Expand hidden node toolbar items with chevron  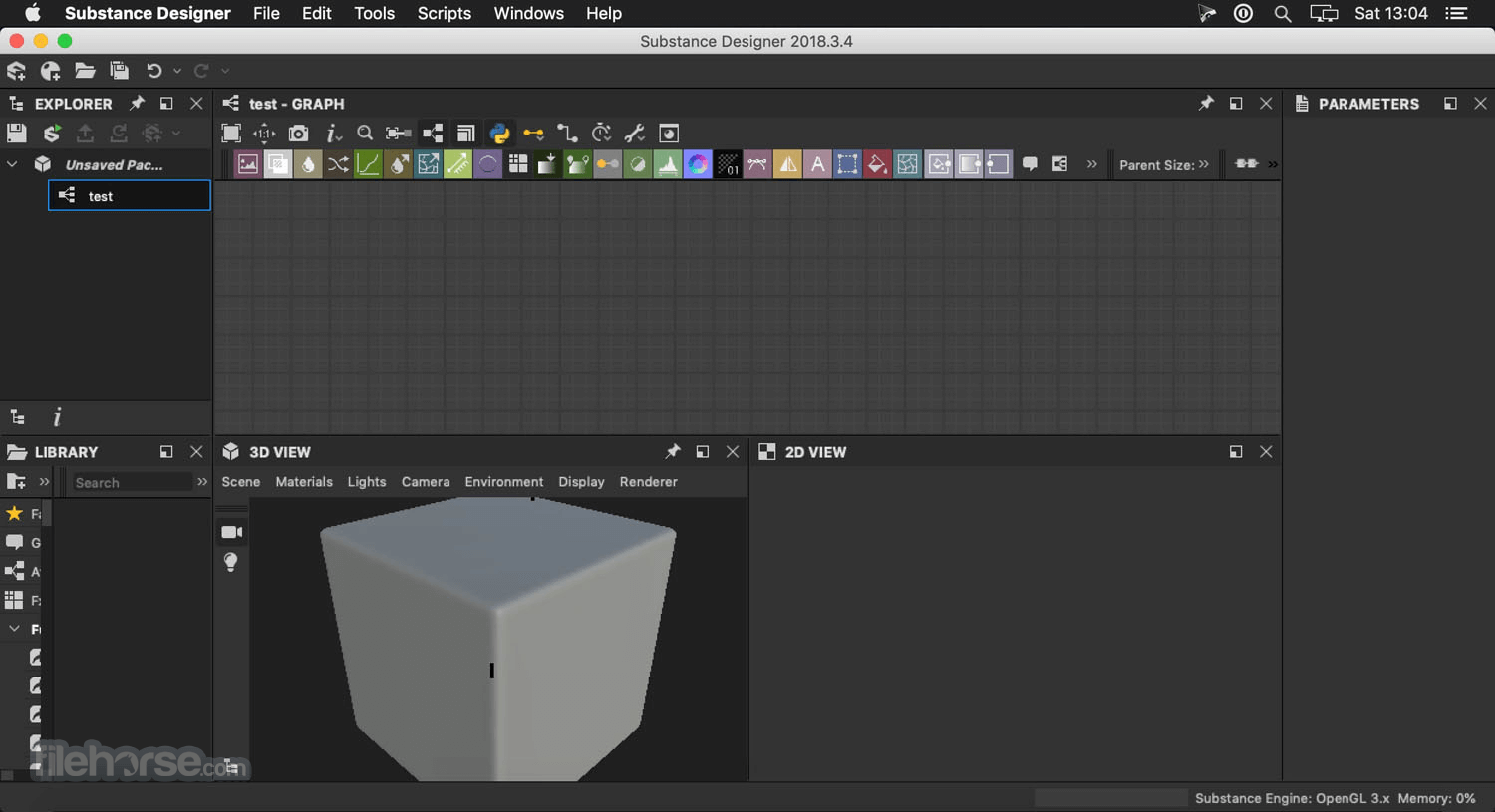click(1091, 164)
